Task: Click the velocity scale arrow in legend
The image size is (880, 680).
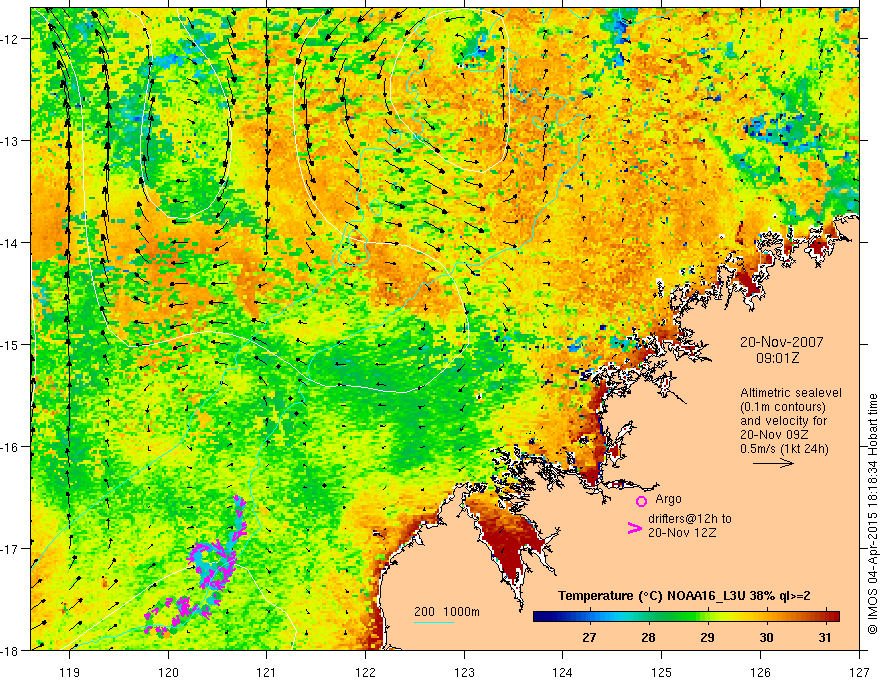Action: click(773, 463)
